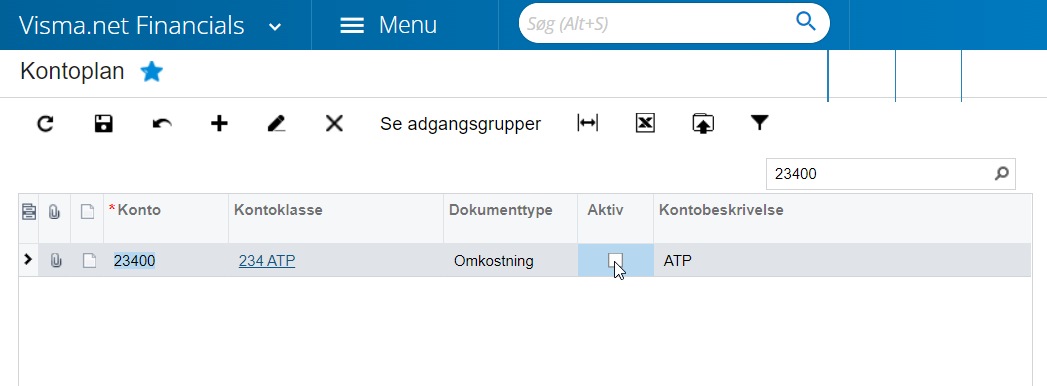Open the upload import icon

tap(702, 124)
